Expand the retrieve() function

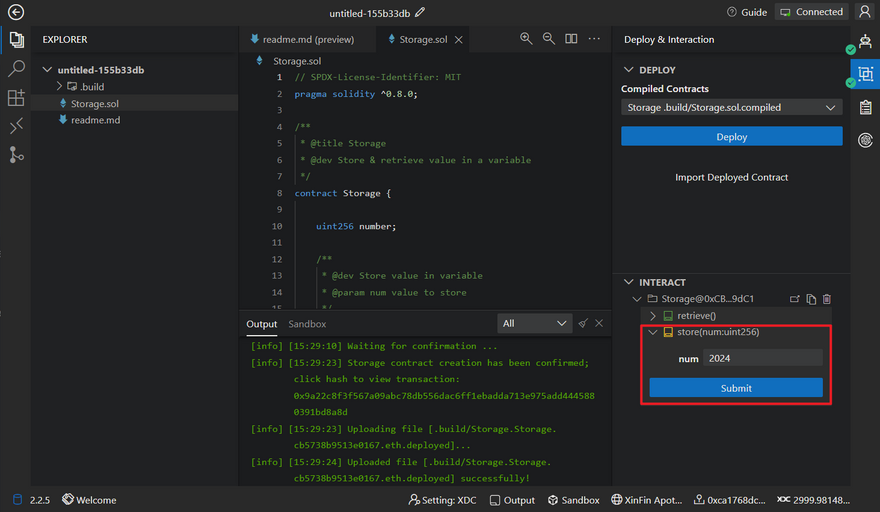click(x=653, y=316)
